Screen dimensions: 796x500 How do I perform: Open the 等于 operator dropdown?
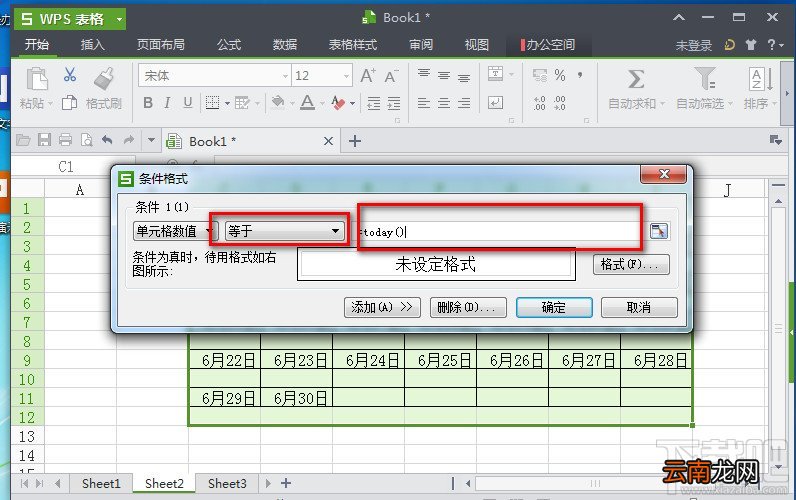tap(336, 231)
